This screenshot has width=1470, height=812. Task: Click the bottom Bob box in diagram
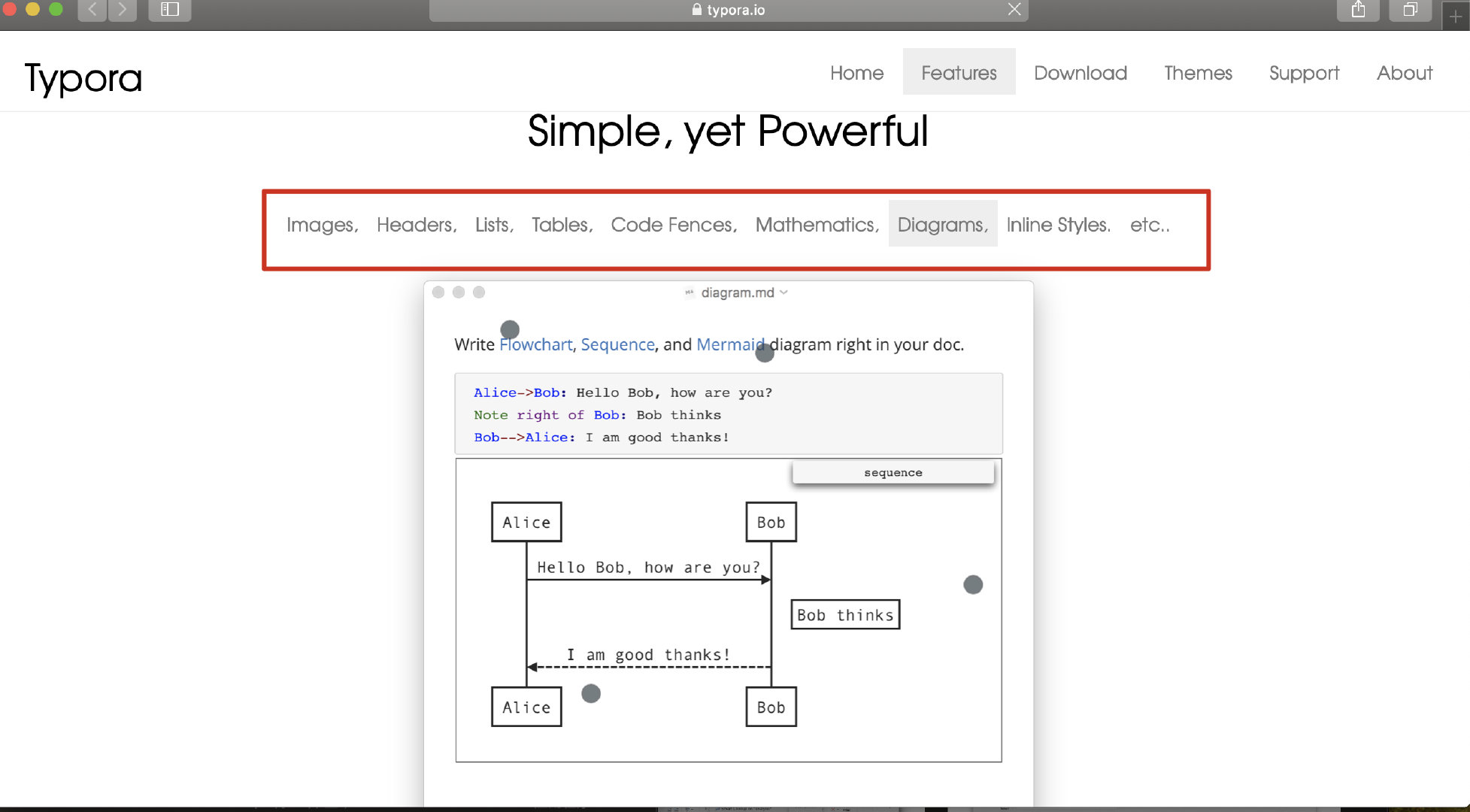pyautogui.click(x=771, y=707)
